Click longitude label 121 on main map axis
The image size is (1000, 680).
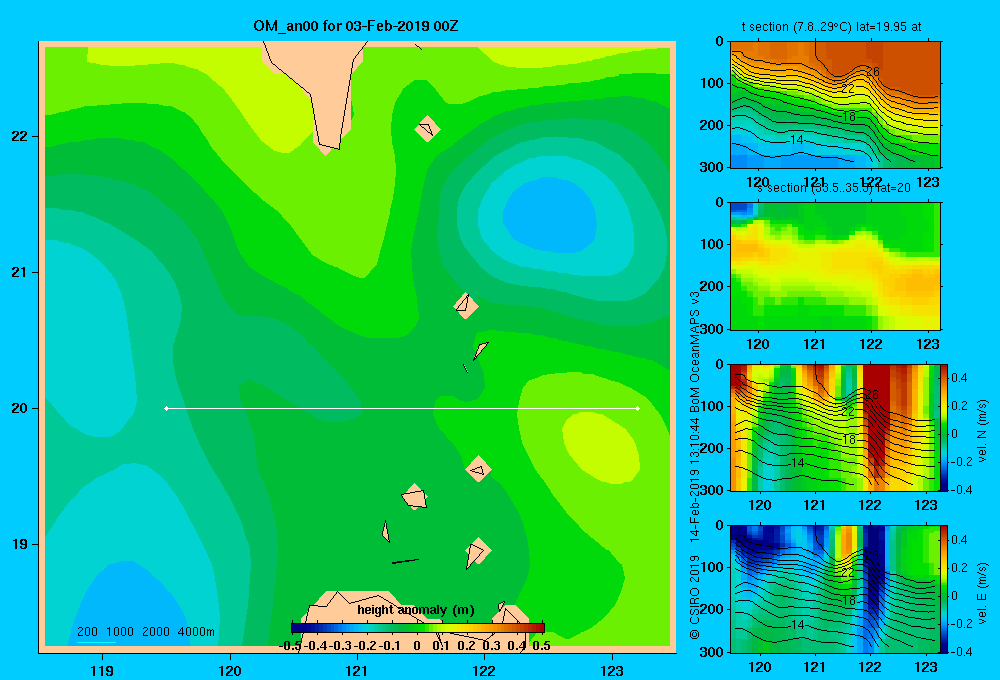(x=357, y=670)
